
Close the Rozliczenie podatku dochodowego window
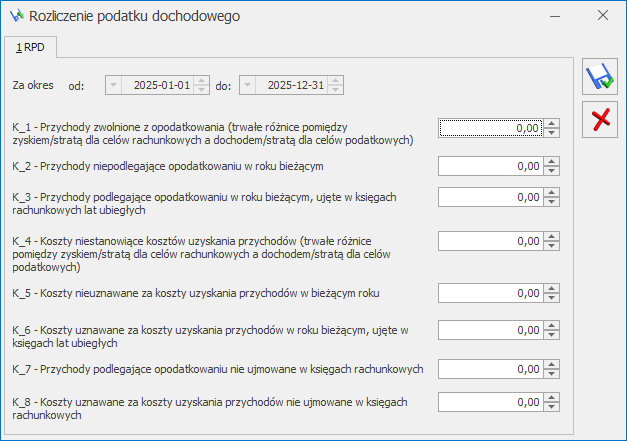(x=603, y=16)
